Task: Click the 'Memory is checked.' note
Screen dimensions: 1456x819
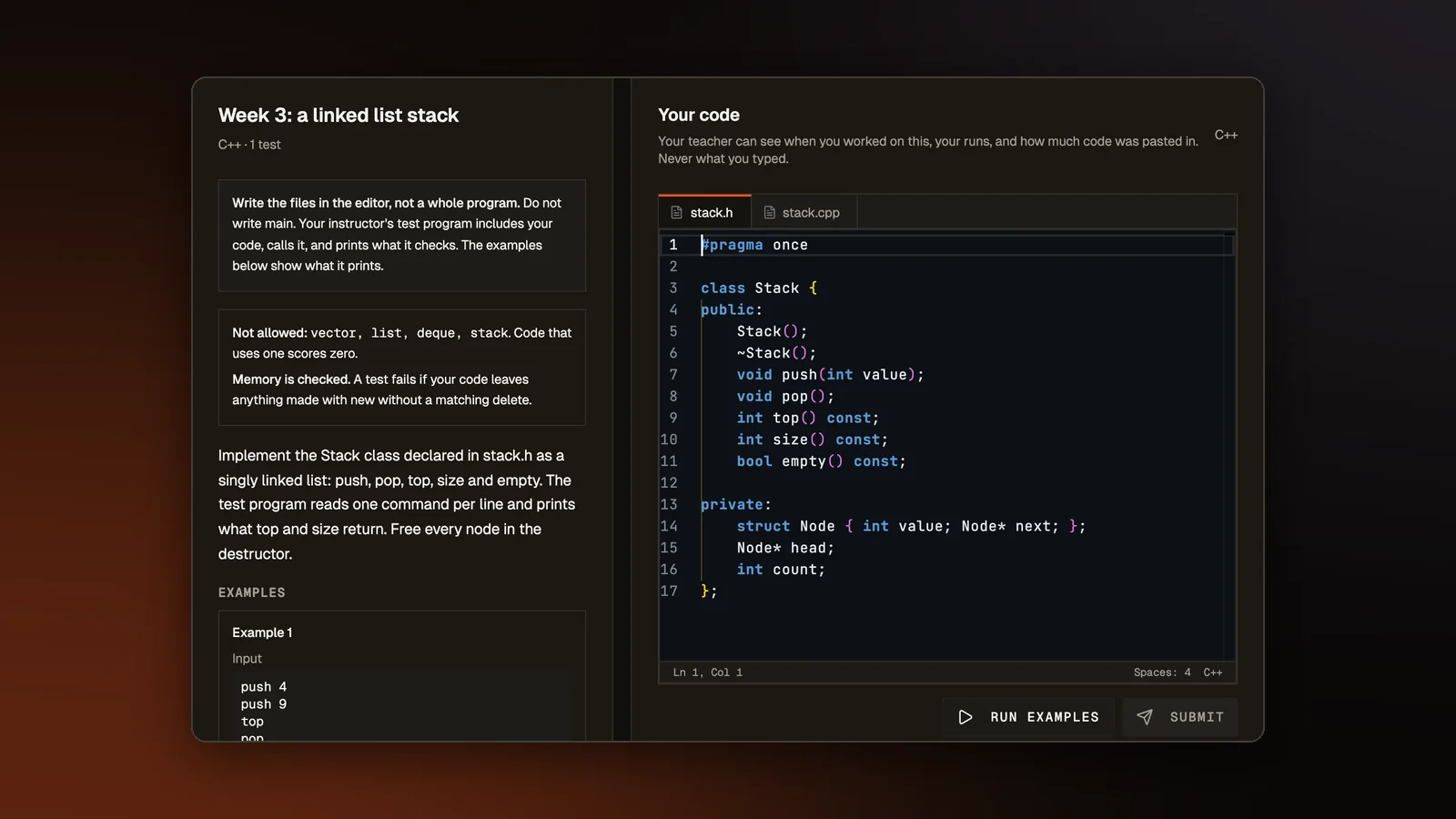Action: coord(382,389)
